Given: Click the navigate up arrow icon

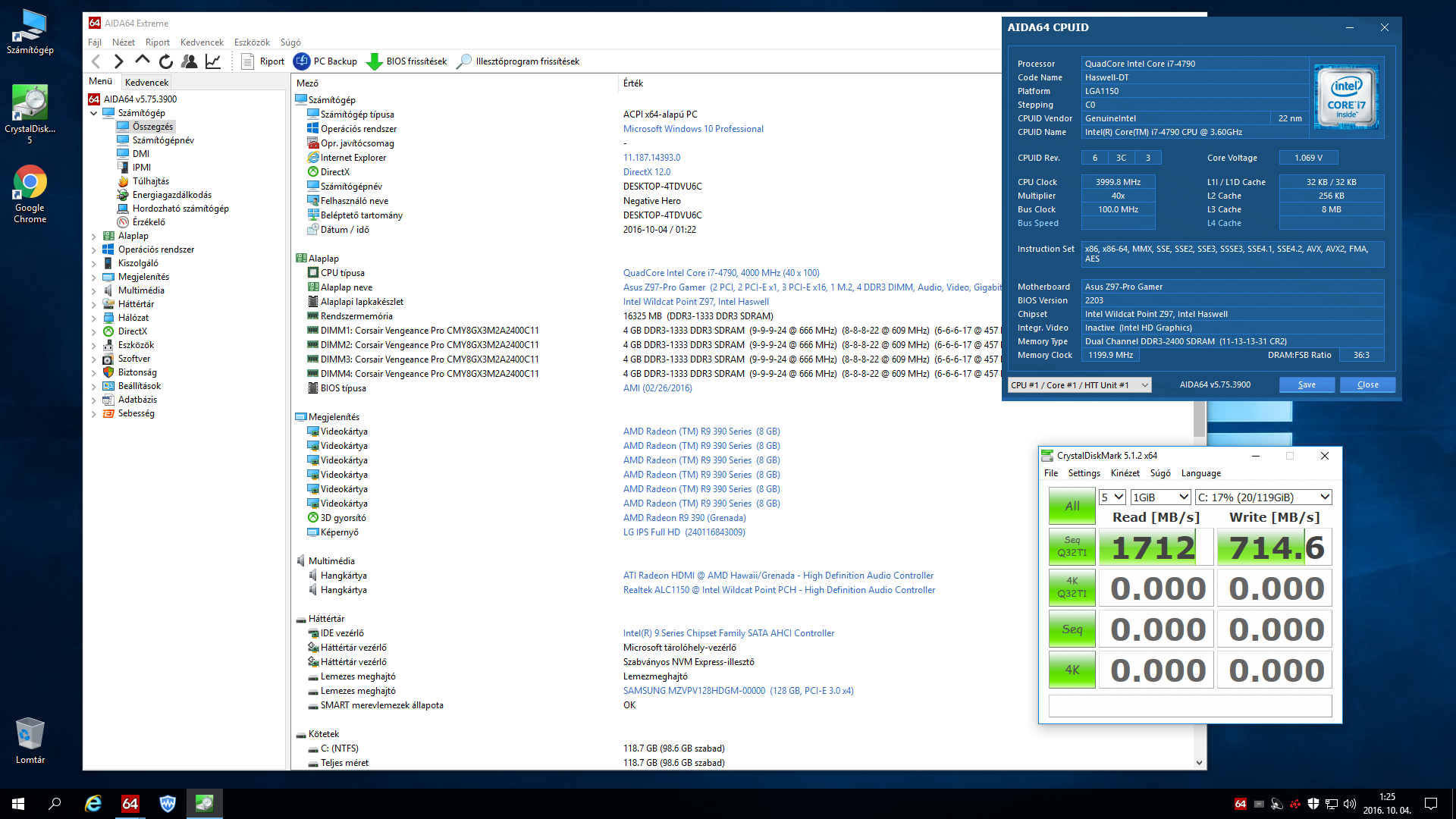Looking at the screenshot, I should pyautogui.click(x=143, y=61).
